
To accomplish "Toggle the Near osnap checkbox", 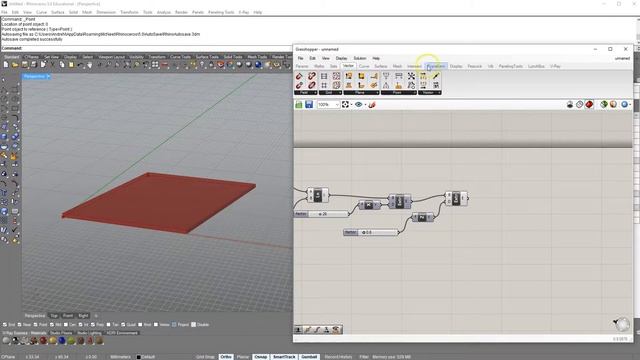I will (20, 324).
